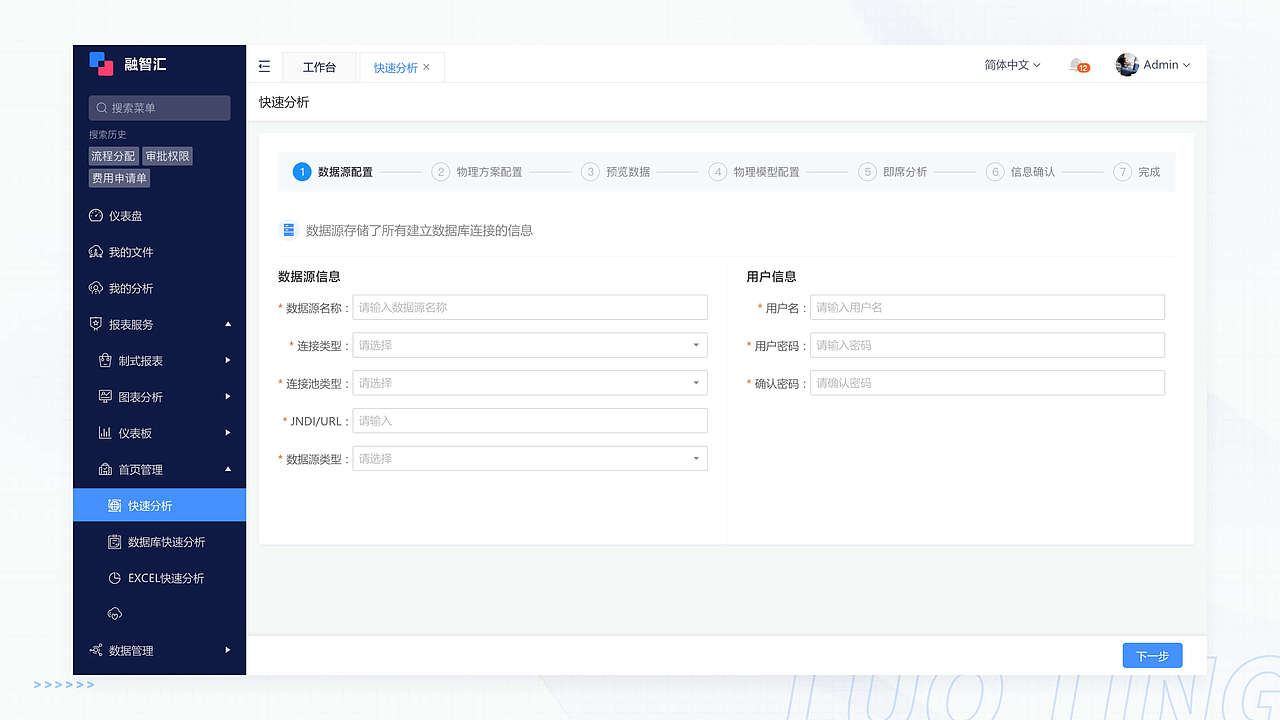Expand the 仪表板 submenu arrow

point(228,433)
